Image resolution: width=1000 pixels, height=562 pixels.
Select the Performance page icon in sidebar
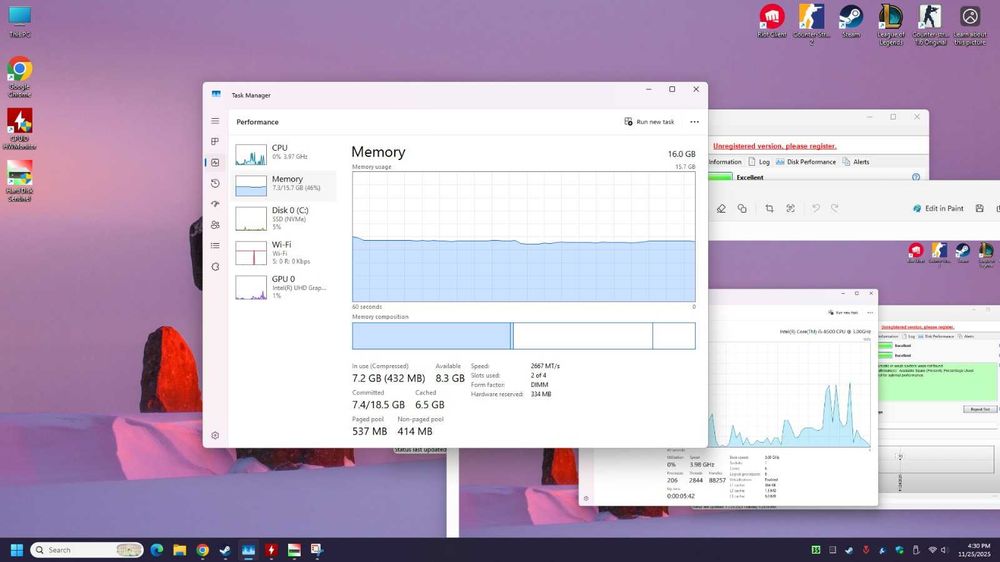[215, 163]
